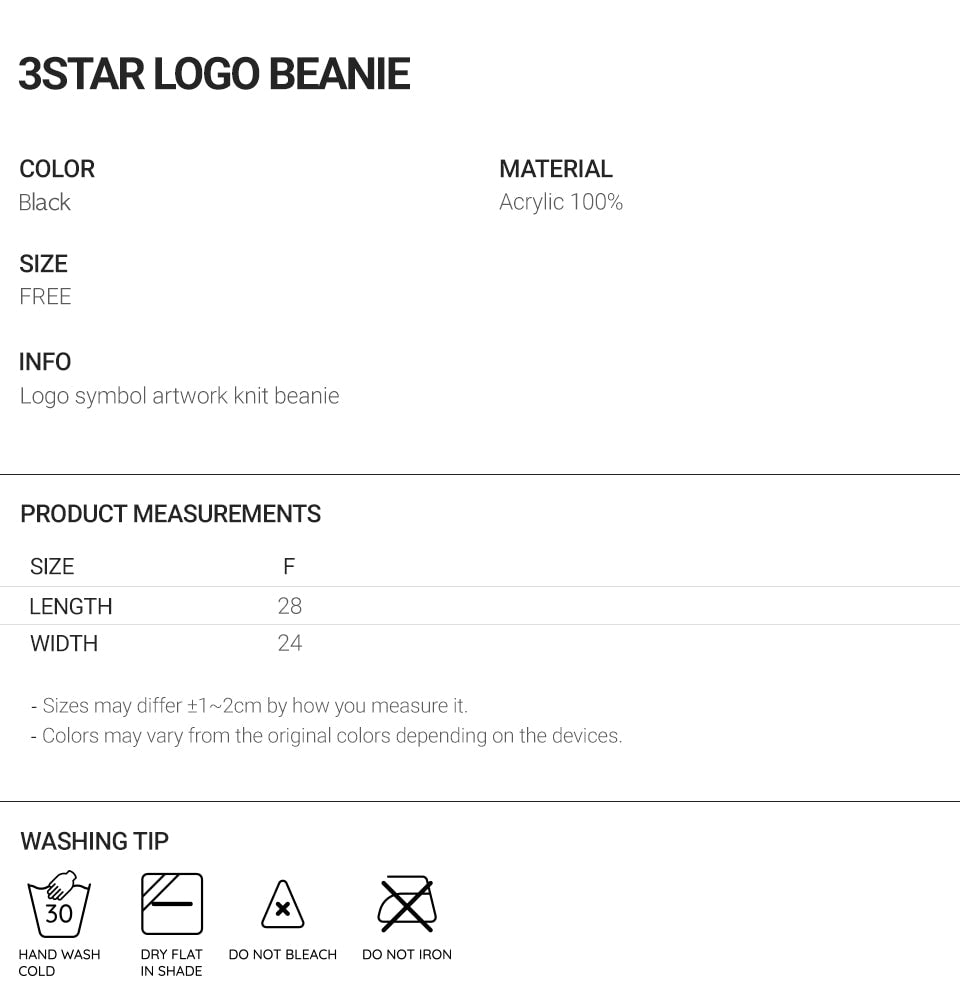The width and height of the screenshot is (960, 1000).
Task: Click the FREE size value
Action: [45, 297]
